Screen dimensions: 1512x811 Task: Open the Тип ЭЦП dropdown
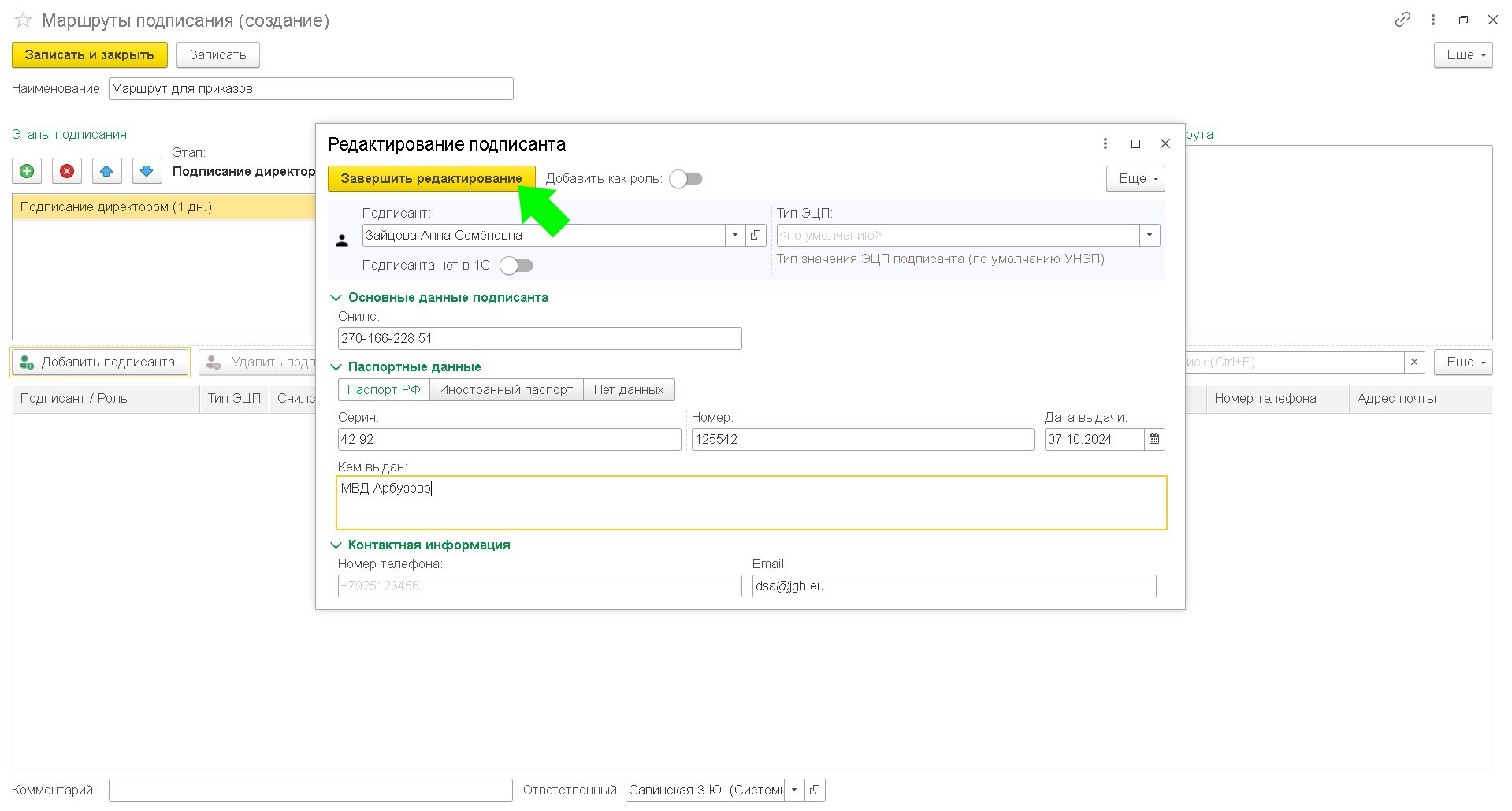1150,235
